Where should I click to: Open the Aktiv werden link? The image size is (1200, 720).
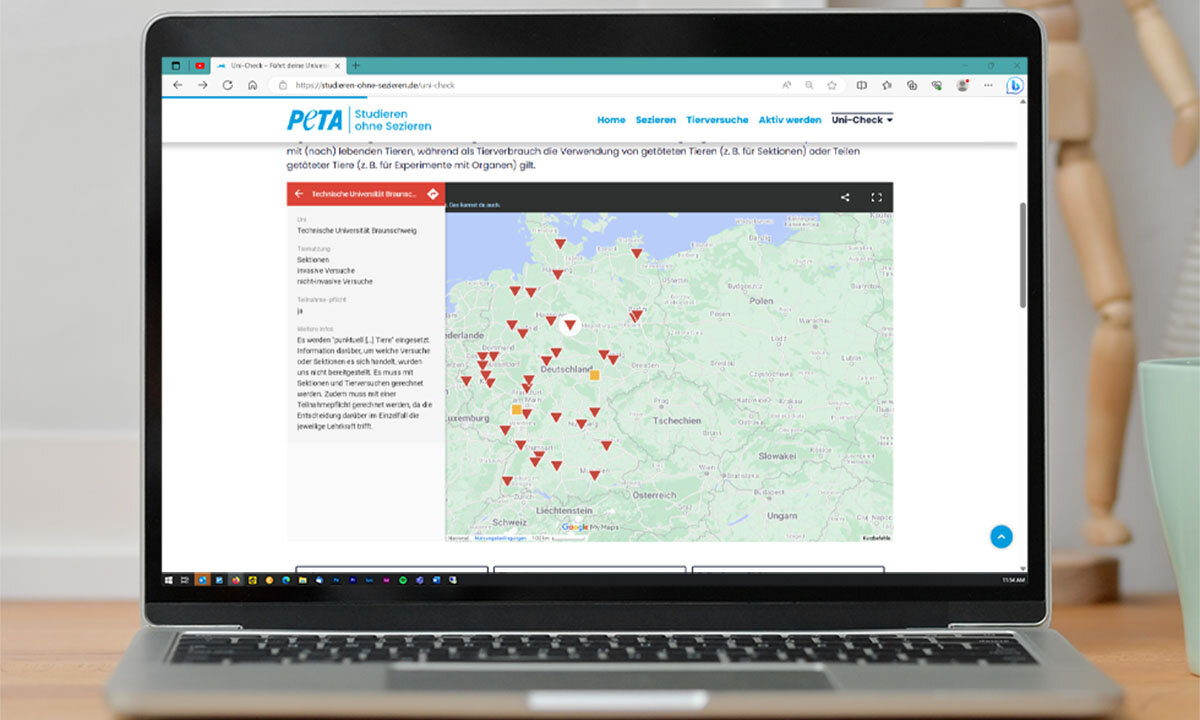(x=789, y=120)
